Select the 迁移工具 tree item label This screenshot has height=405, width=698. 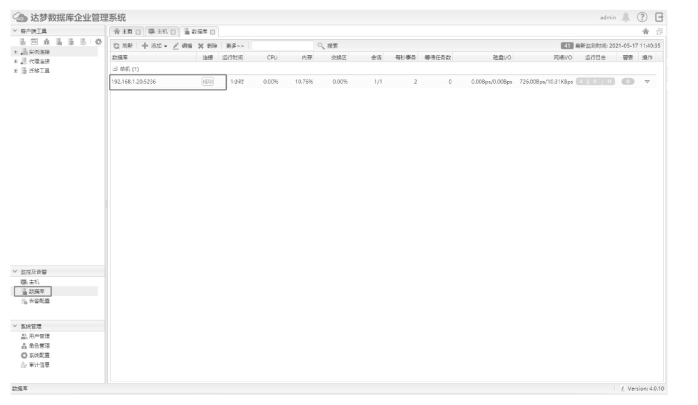click(39, 71)
